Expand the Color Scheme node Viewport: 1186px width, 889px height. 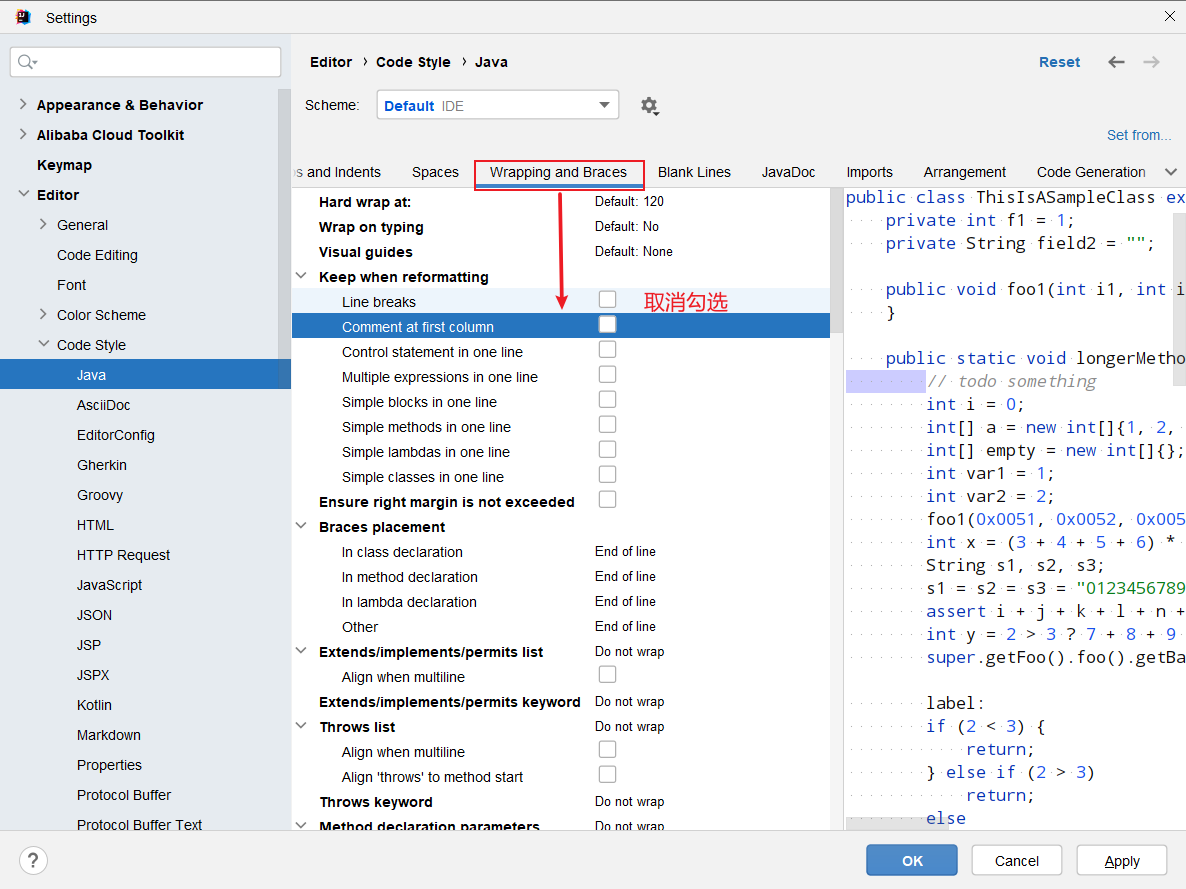point(43,315)
